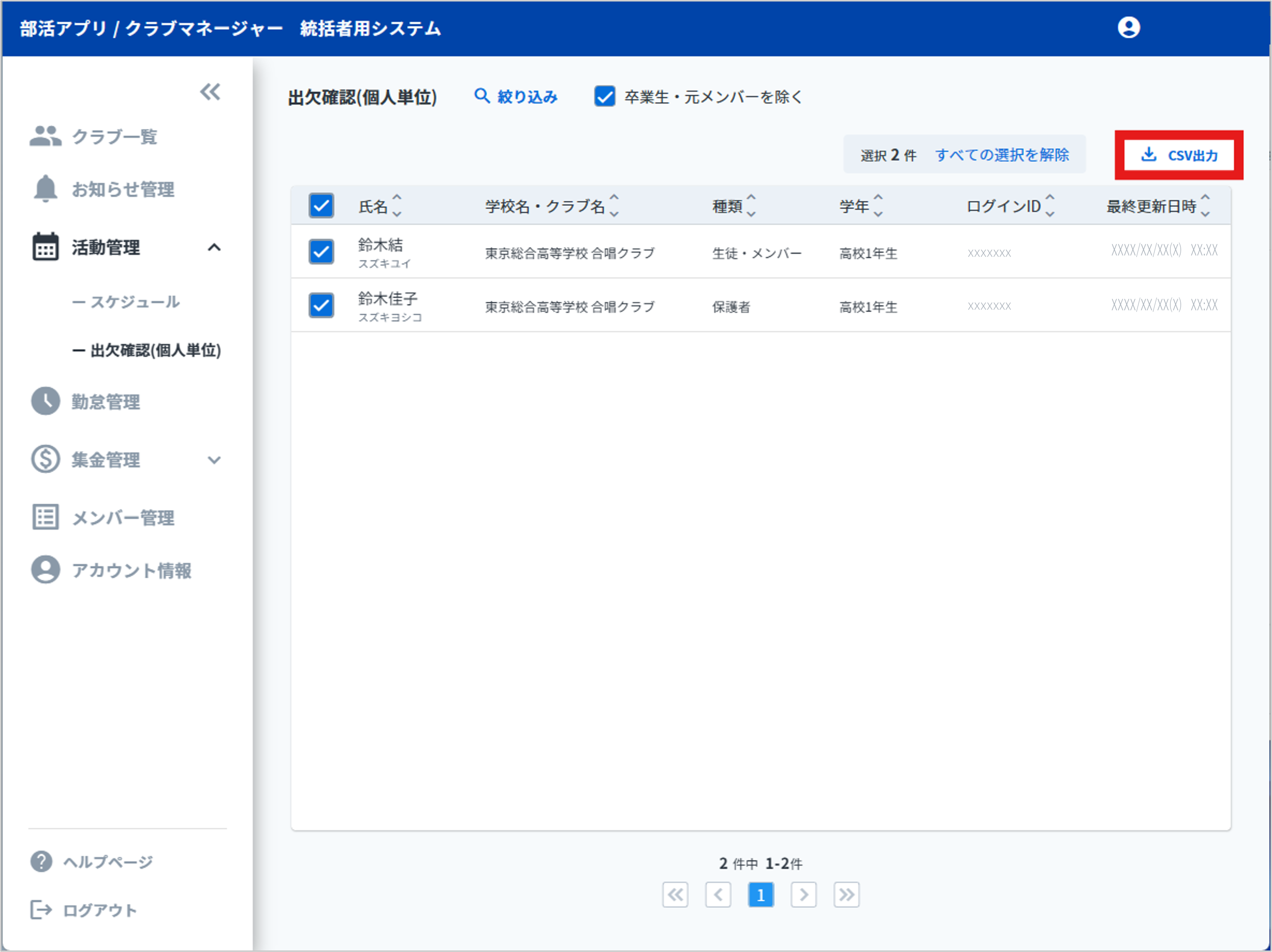Select page 1 pagination button
The height and width of the screenshot is (952, 1272).
click(x=761, y=895)
